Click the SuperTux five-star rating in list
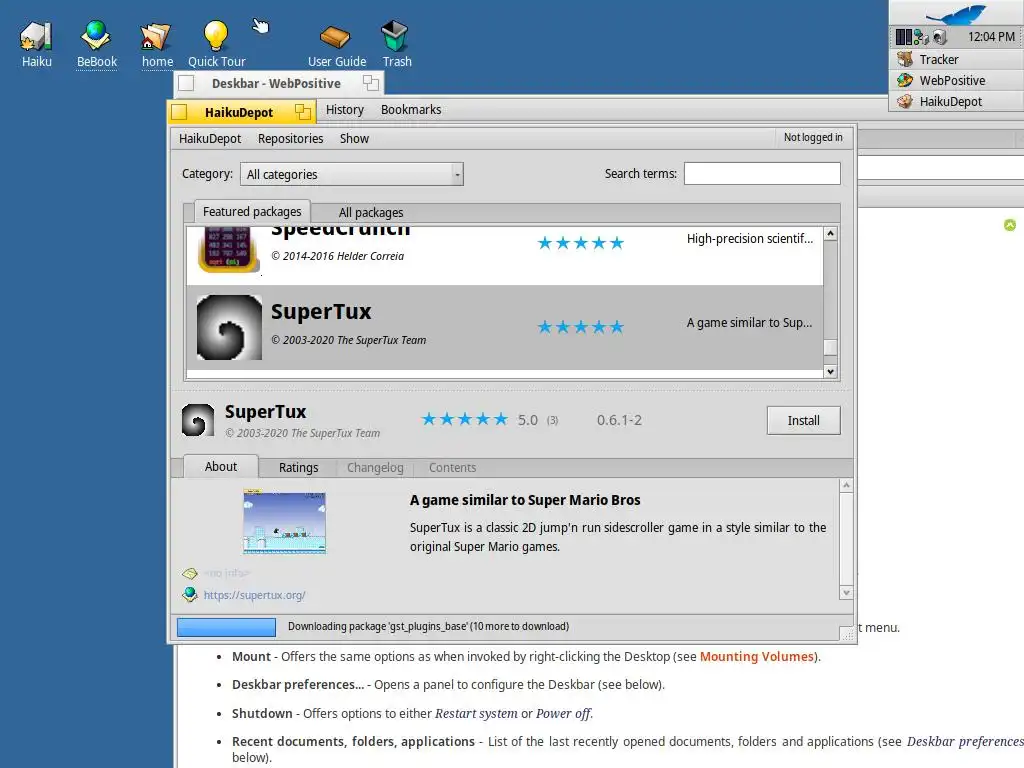 581,327
